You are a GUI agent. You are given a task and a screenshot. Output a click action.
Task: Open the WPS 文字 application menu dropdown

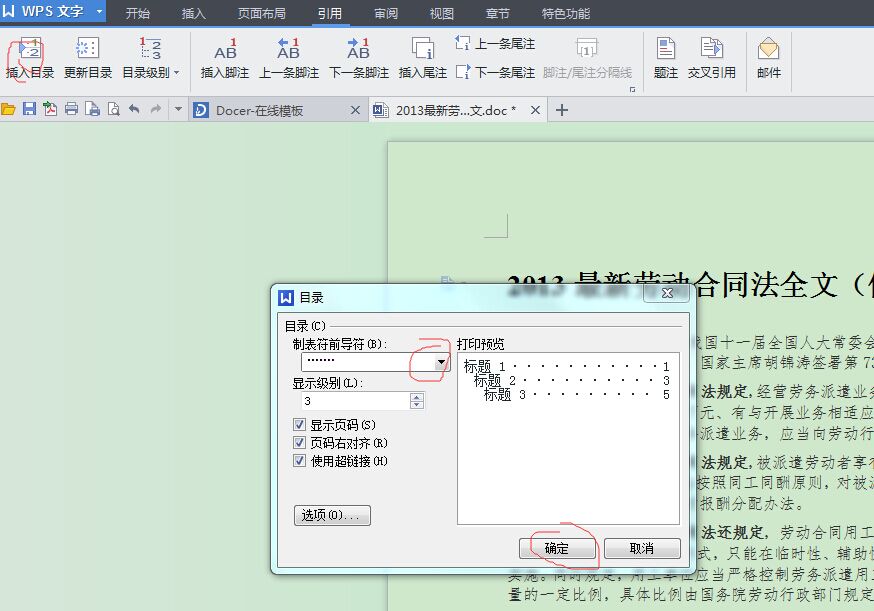(99, 11)
